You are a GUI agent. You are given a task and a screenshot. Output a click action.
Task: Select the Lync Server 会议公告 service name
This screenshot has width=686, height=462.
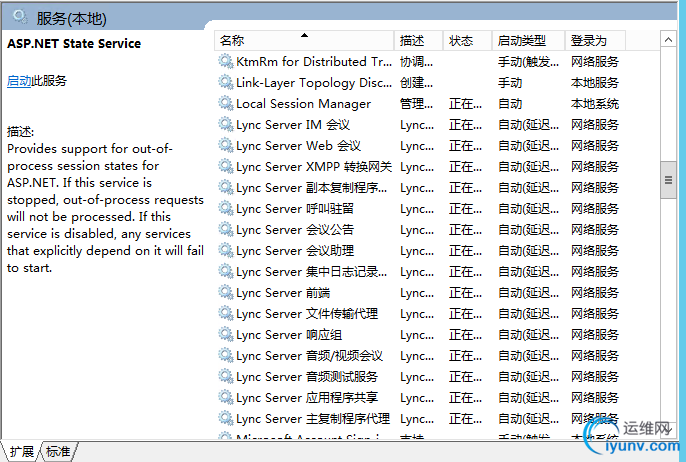point(295,230)
